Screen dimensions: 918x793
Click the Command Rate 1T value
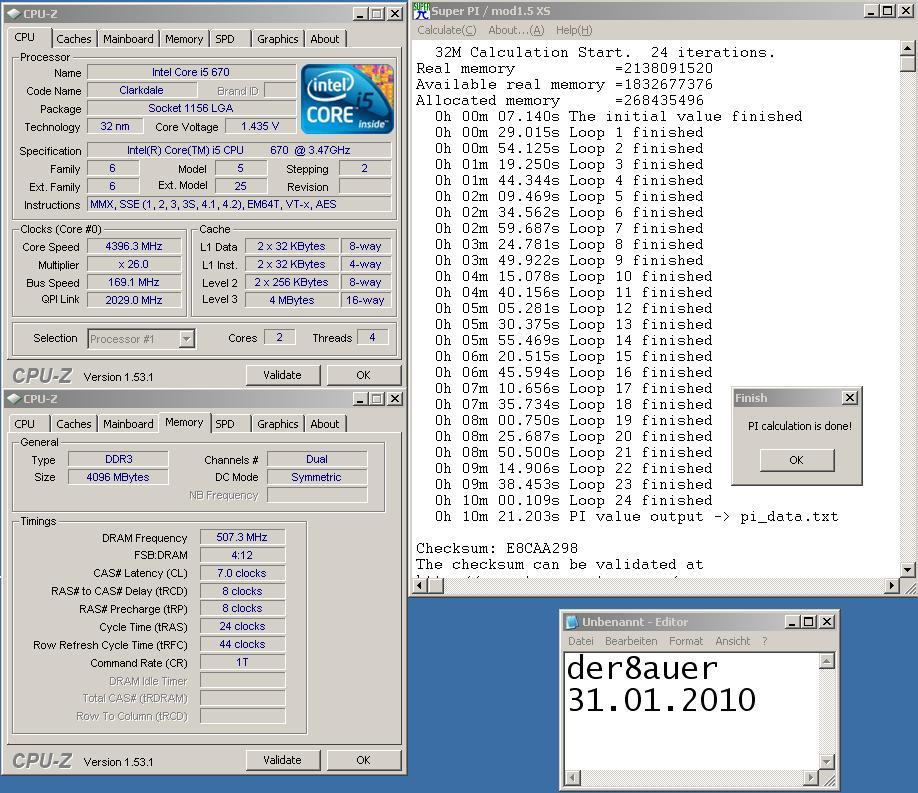(x=242, y=662)
